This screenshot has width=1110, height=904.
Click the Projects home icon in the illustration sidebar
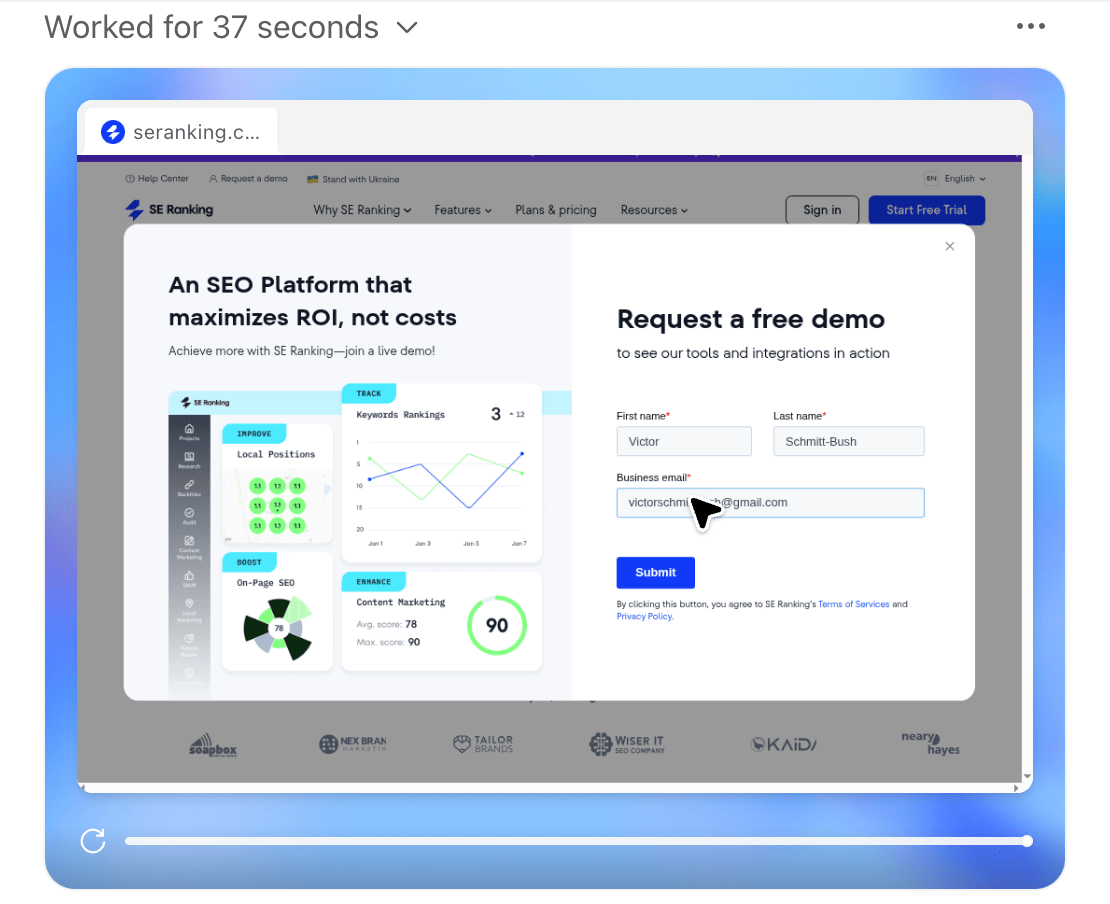189,431
